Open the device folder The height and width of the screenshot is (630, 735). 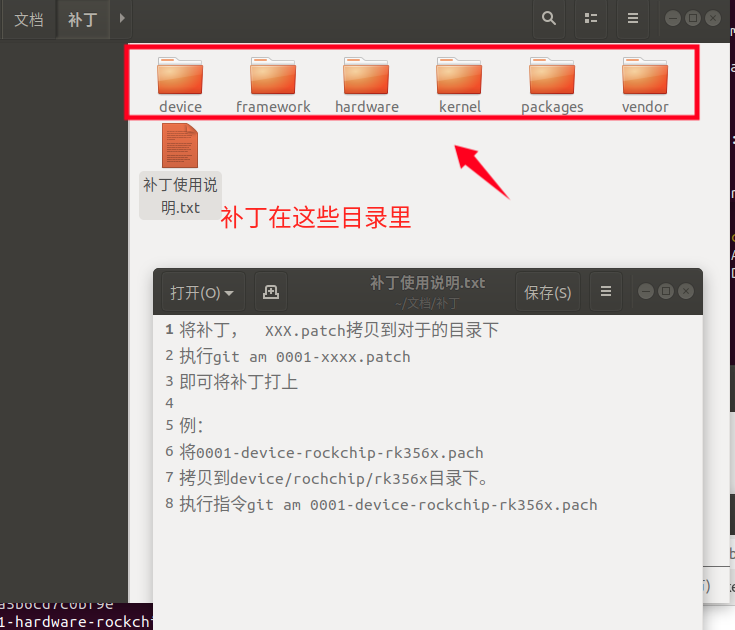pos(180,84)
